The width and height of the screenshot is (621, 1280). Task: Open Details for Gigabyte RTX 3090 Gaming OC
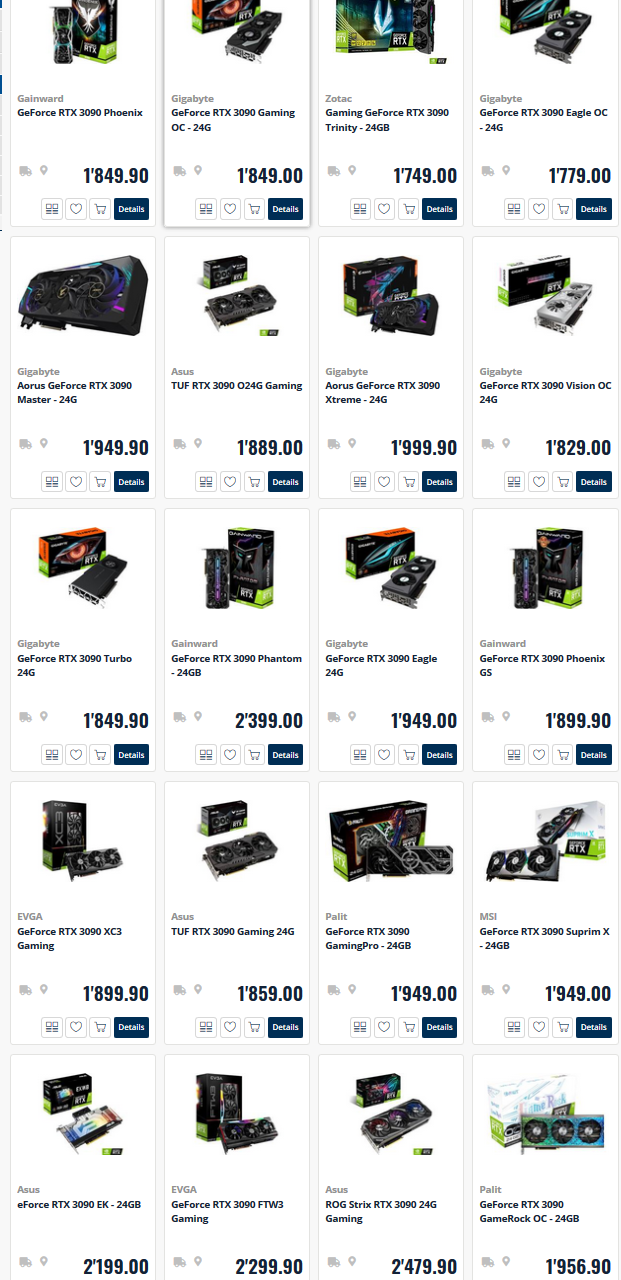285,209
